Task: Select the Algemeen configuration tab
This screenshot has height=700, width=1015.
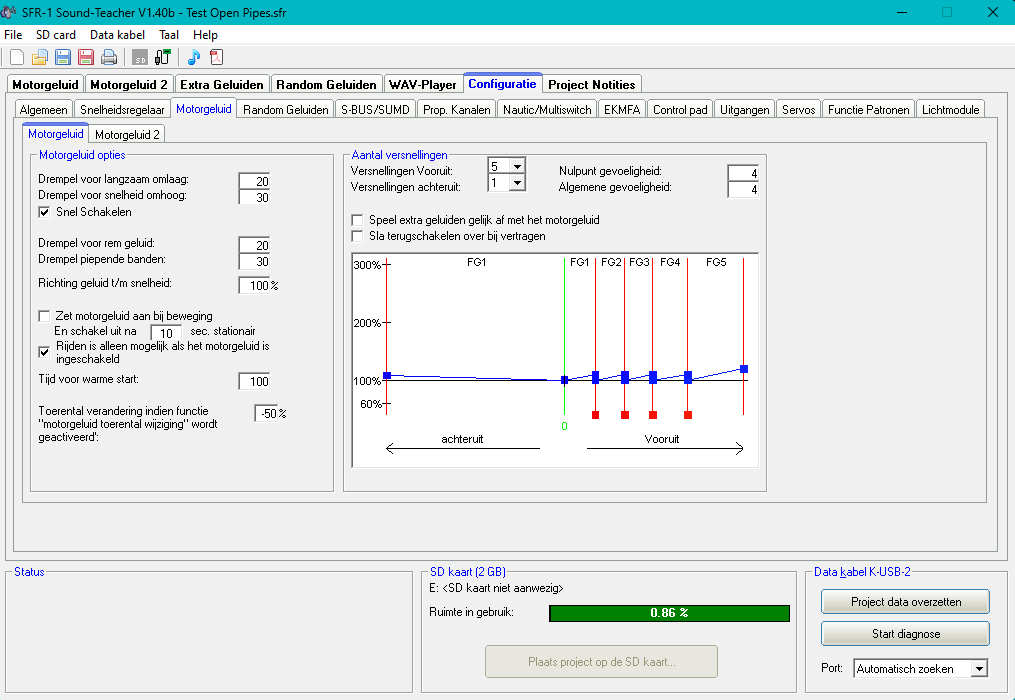Action: (43, 109)
